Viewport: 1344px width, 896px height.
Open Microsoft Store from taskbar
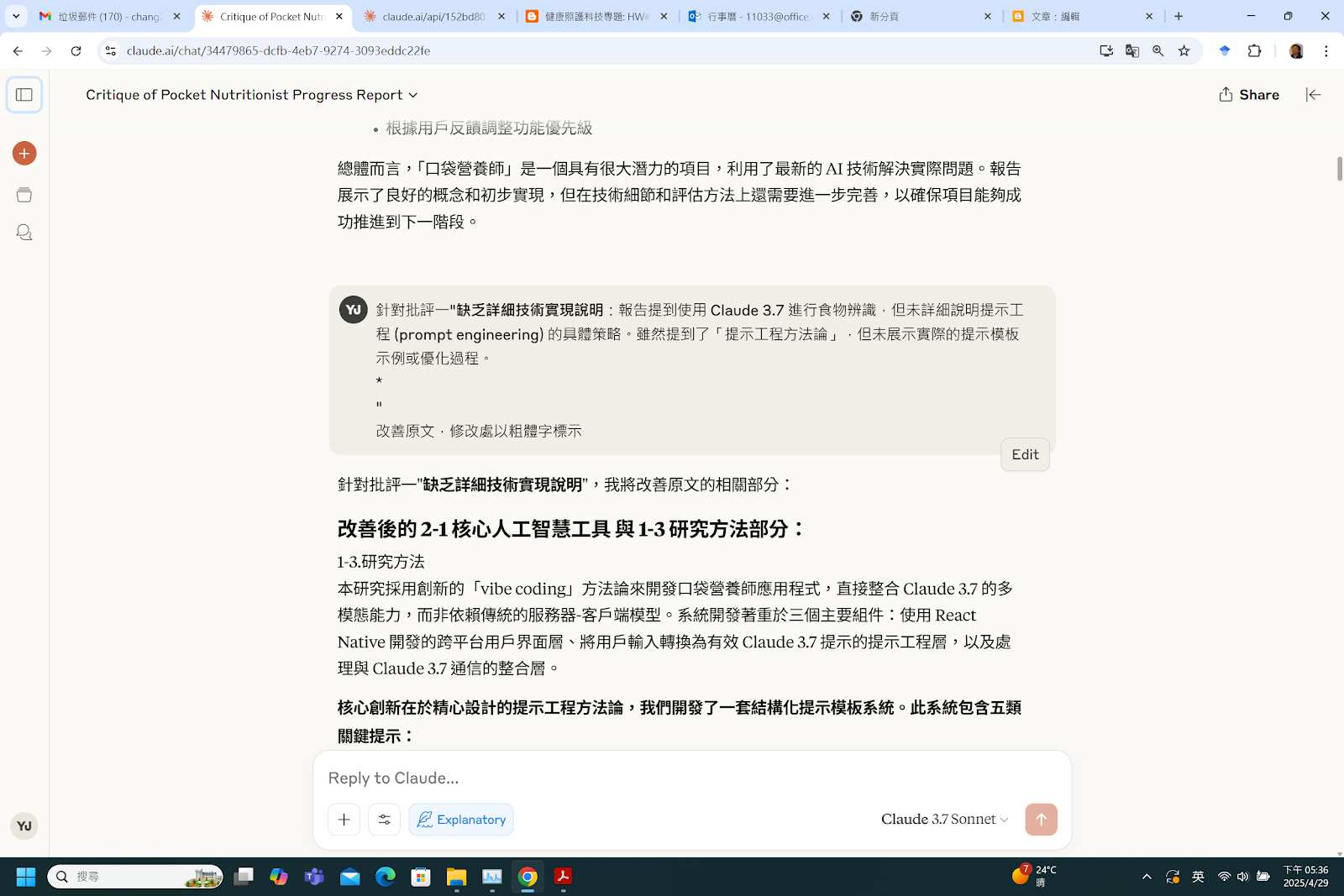(421, 877)
